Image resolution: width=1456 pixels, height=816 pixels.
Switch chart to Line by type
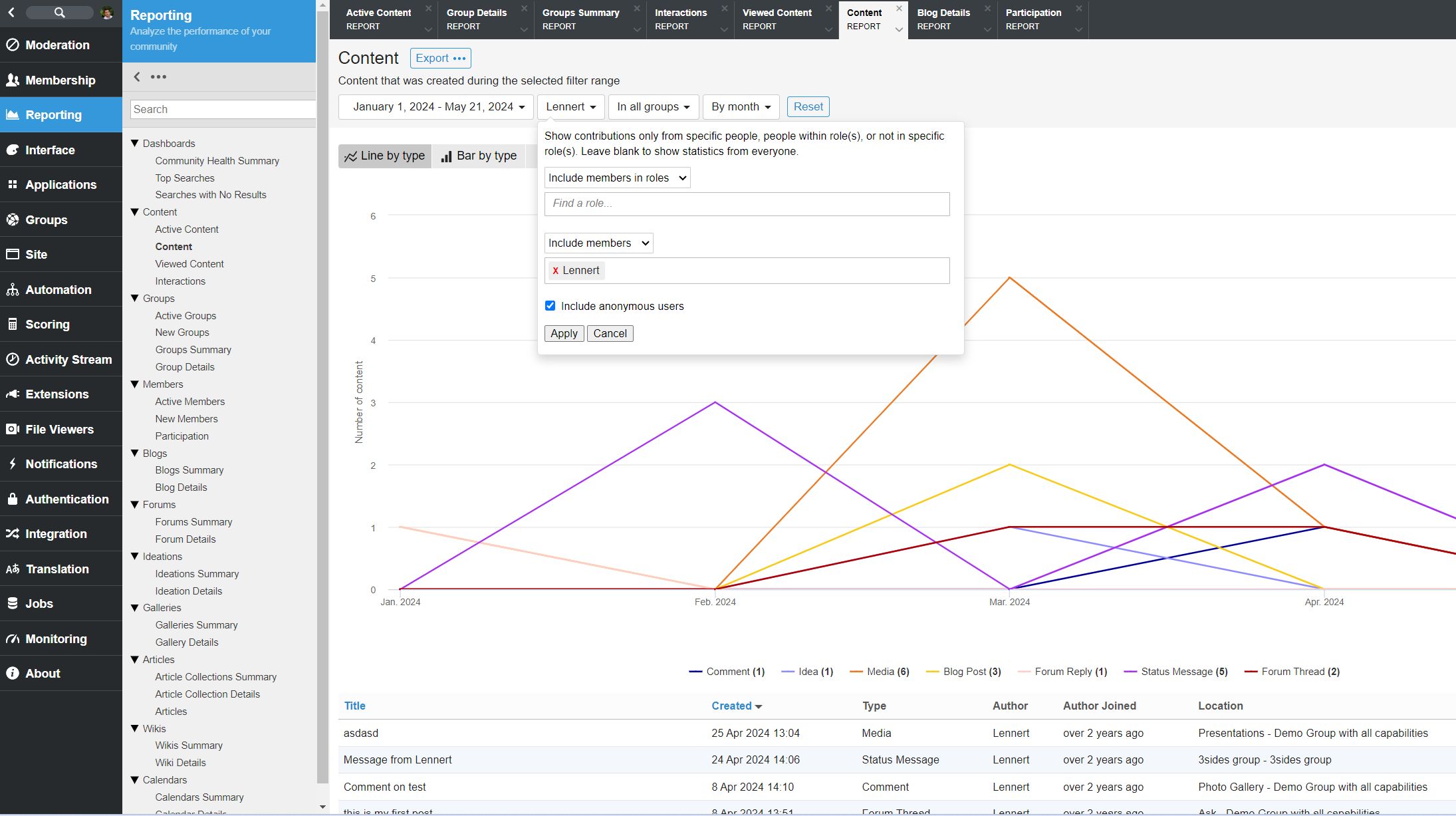click(x=385, y=156)
